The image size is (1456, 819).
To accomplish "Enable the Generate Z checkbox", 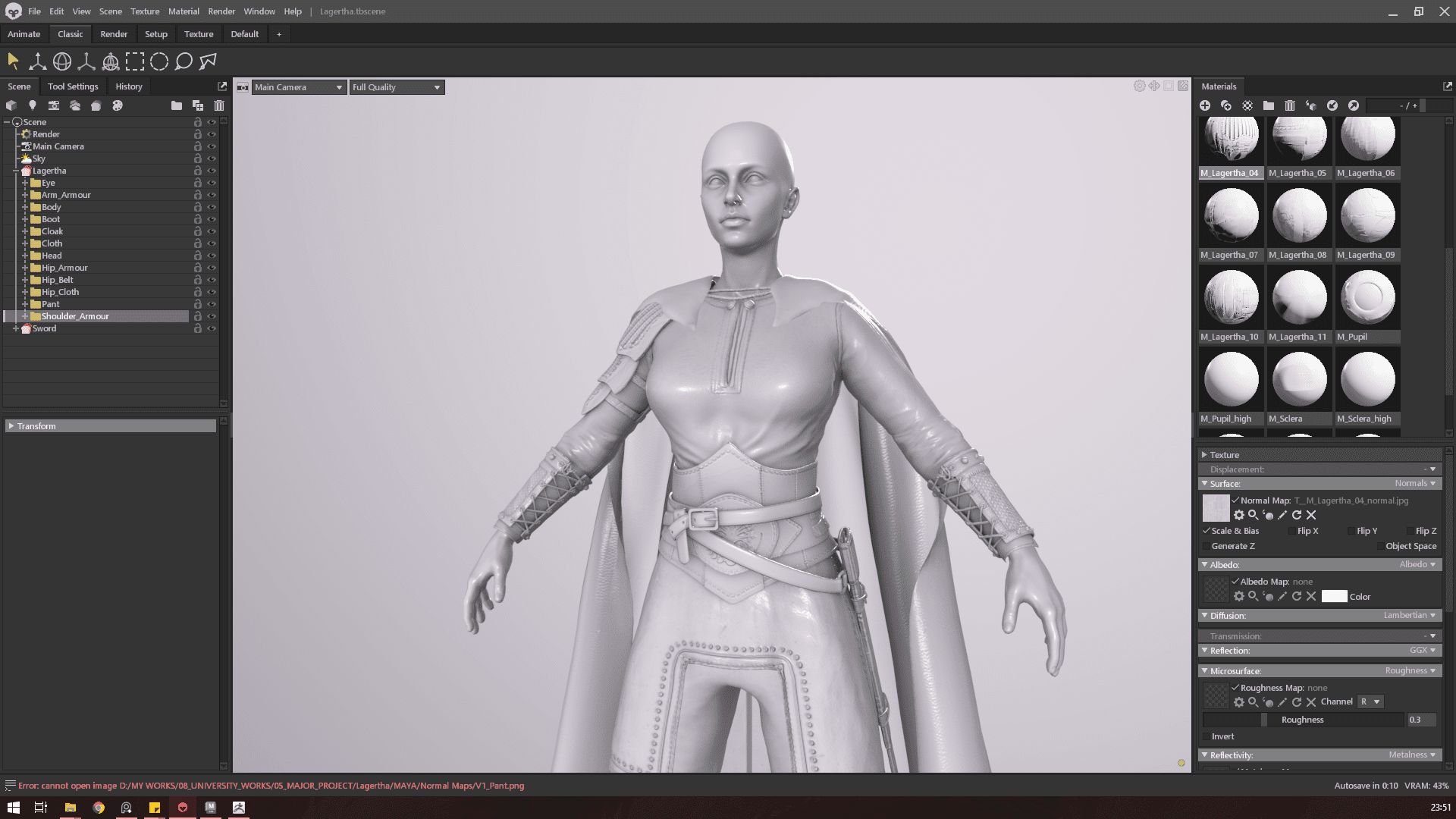I will point(1207,546).
